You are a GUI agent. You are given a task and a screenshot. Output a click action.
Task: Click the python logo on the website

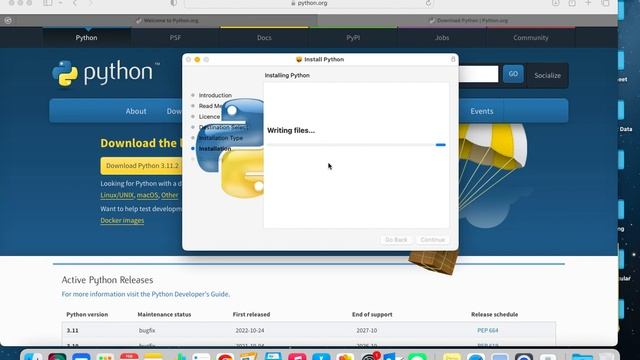[105, 73]
